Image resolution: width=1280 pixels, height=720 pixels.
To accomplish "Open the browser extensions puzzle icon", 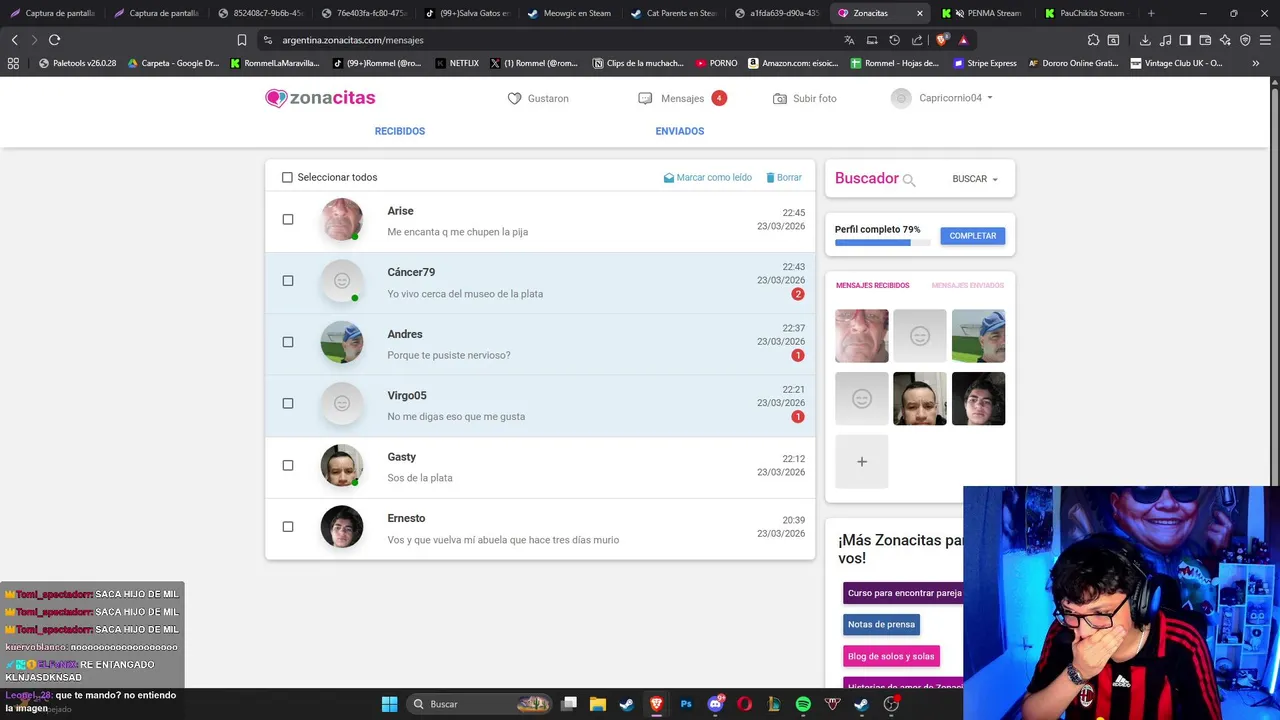I will 1093,40.
